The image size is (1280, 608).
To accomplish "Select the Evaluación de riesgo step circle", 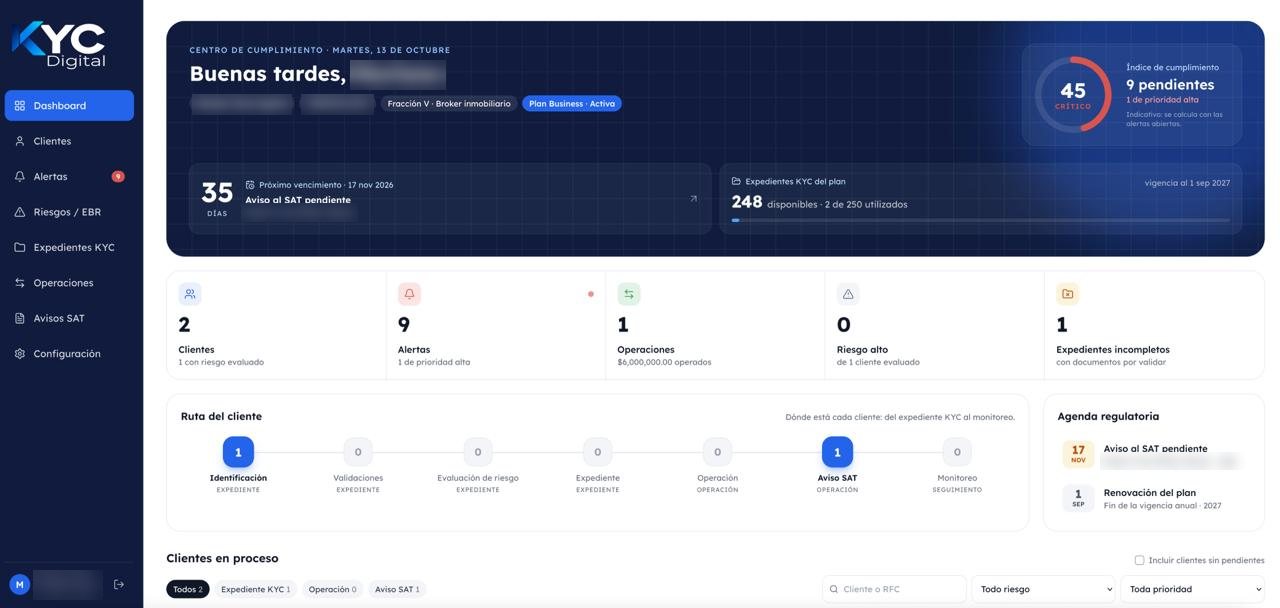I will tap(478, 452).
